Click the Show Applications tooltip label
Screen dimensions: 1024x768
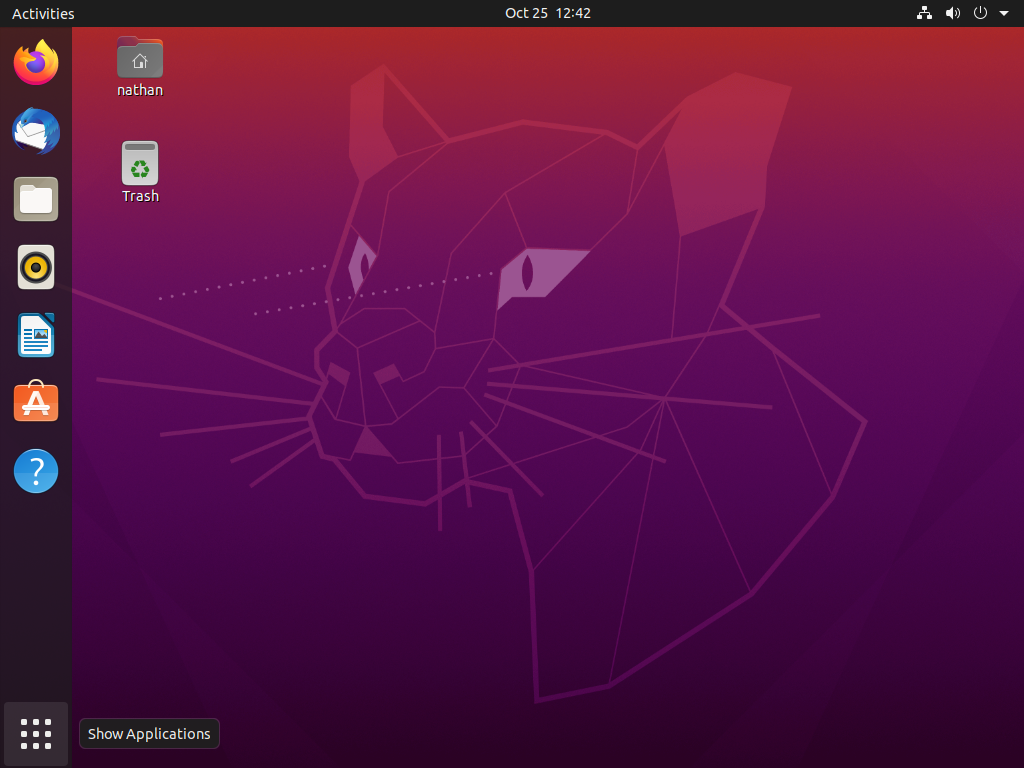(x=149, y=734)
